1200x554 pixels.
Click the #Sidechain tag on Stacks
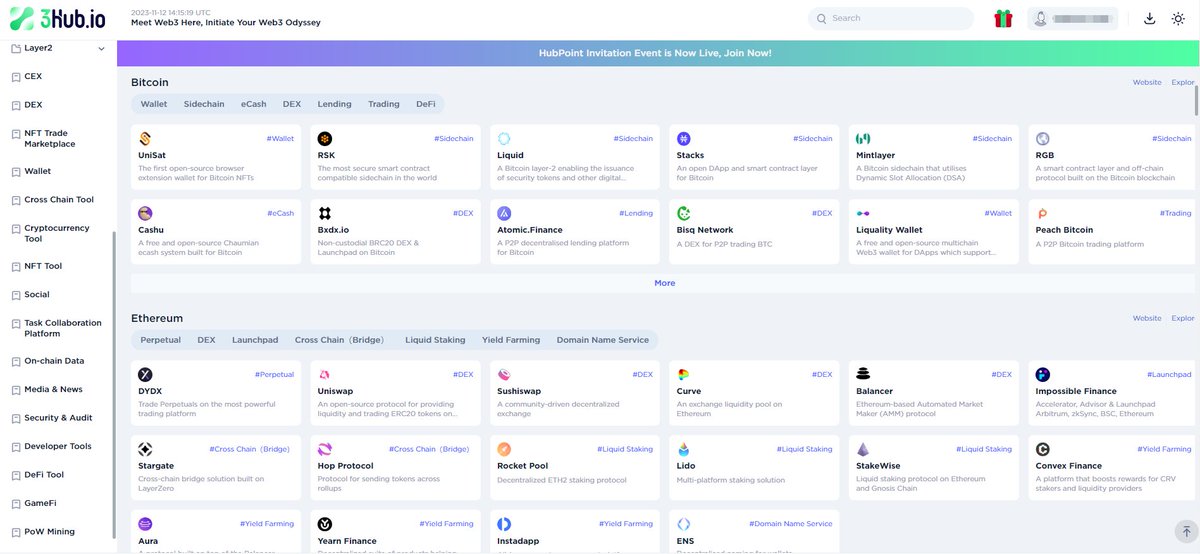(x=812, y=139)
